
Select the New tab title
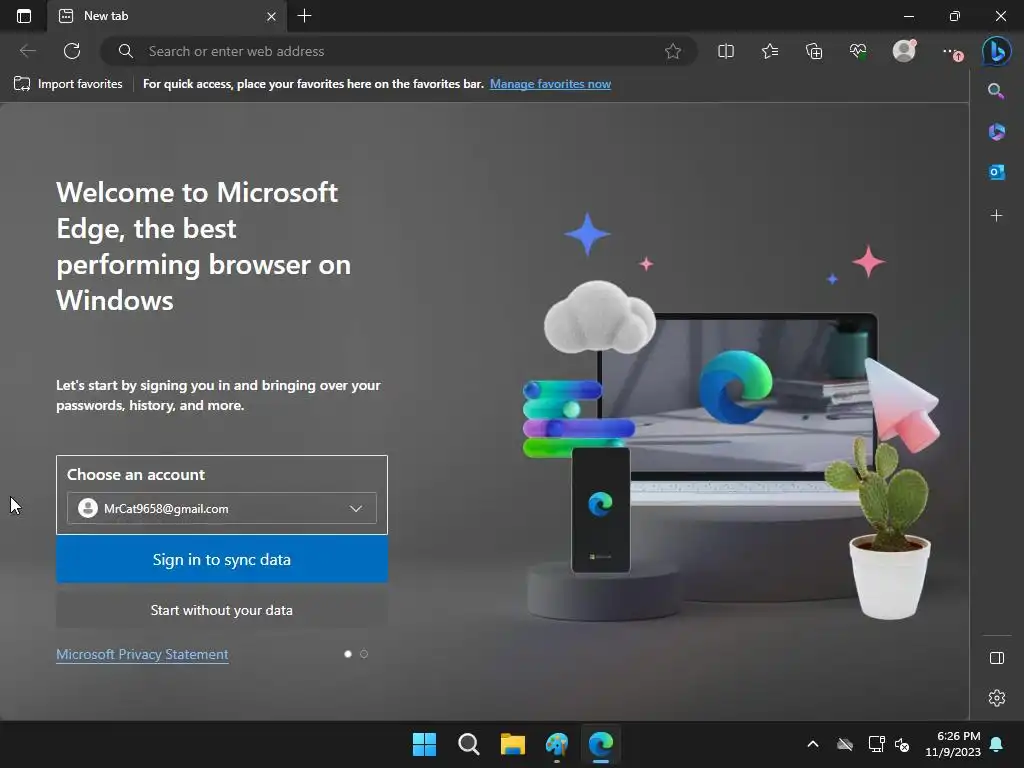coord(106,16)
